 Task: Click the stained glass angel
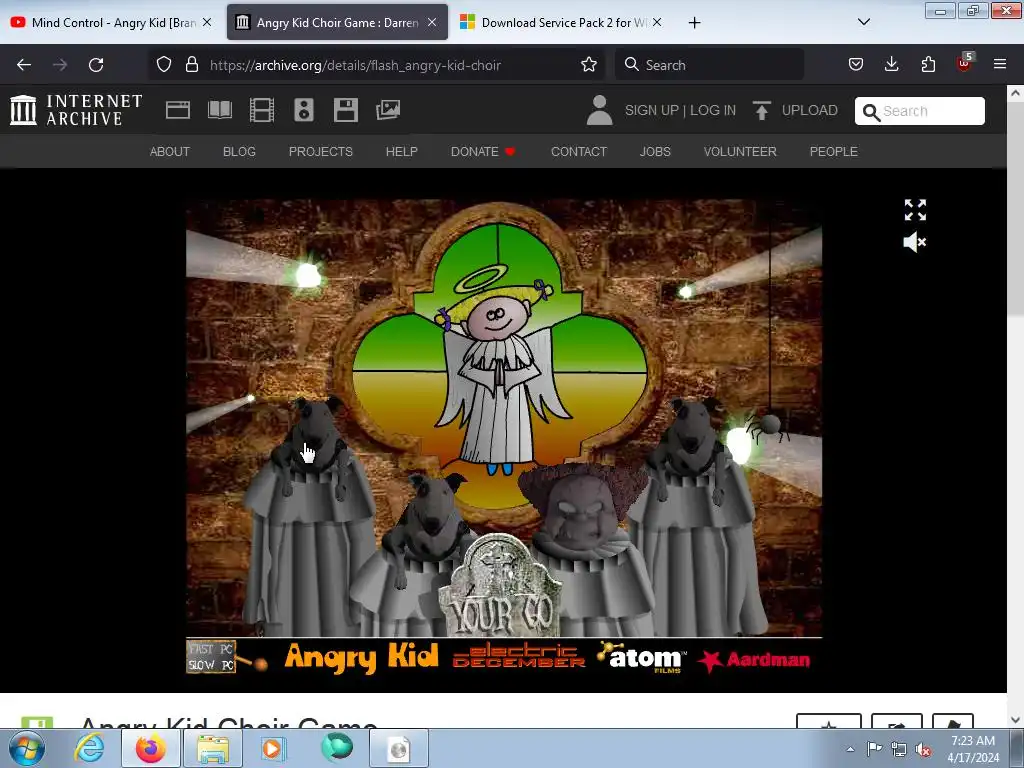click(x=500, y=372)
